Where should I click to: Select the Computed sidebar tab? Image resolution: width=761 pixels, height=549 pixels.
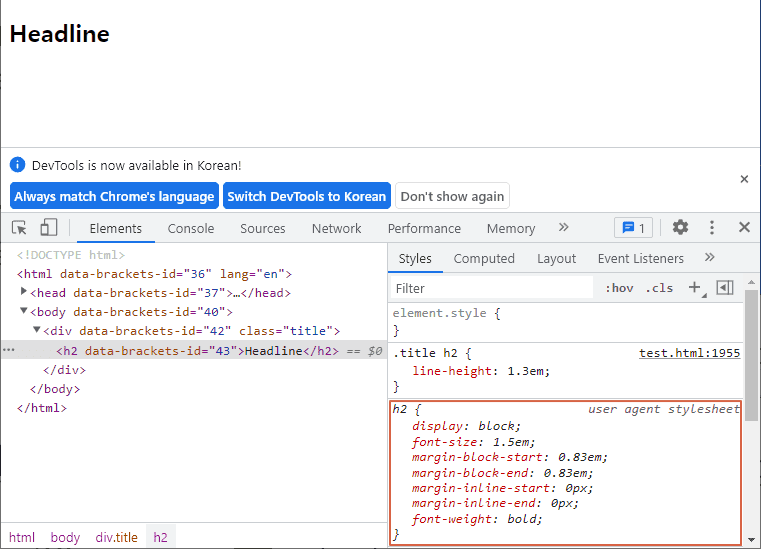click(484, 258)
